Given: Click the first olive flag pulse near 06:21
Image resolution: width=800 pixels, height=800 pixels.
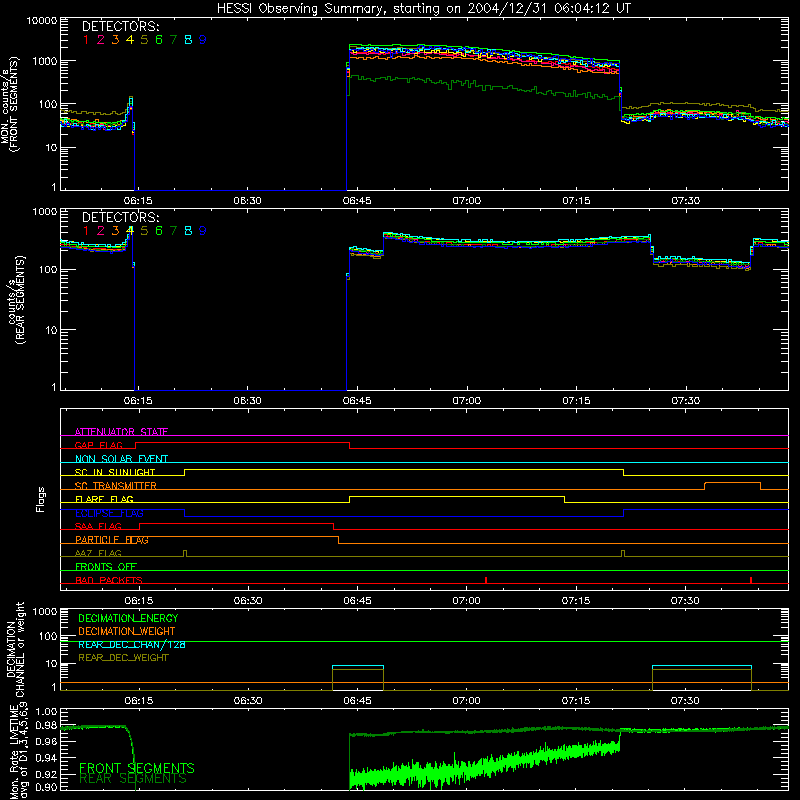Looking at the screenshot, I should tap(185, 554).
